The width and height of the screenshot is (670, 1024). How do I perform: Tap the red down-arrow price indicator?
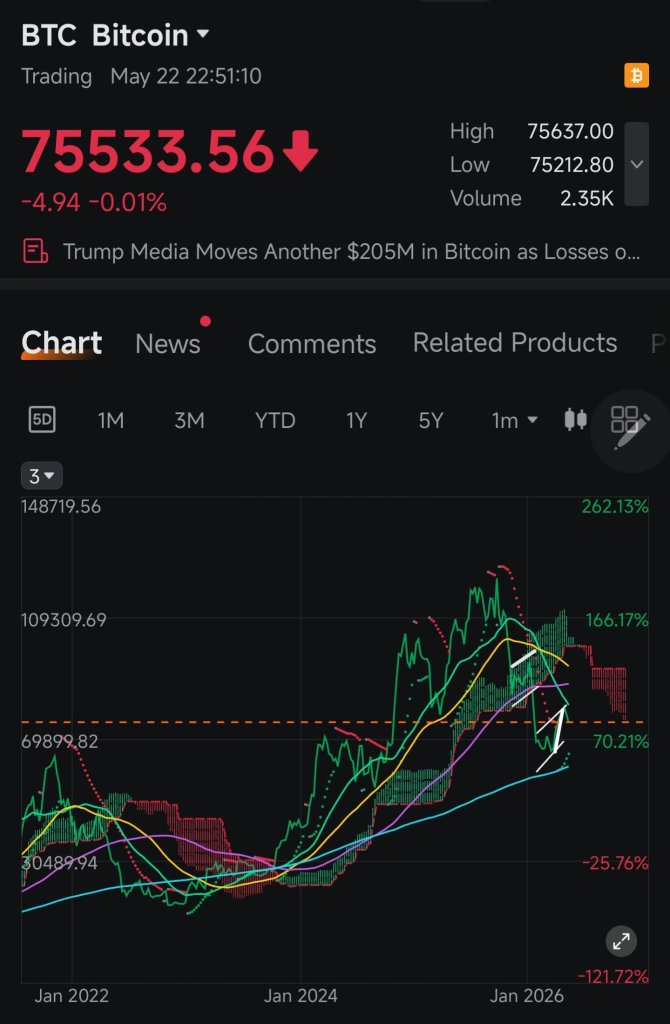coord(300,151)
